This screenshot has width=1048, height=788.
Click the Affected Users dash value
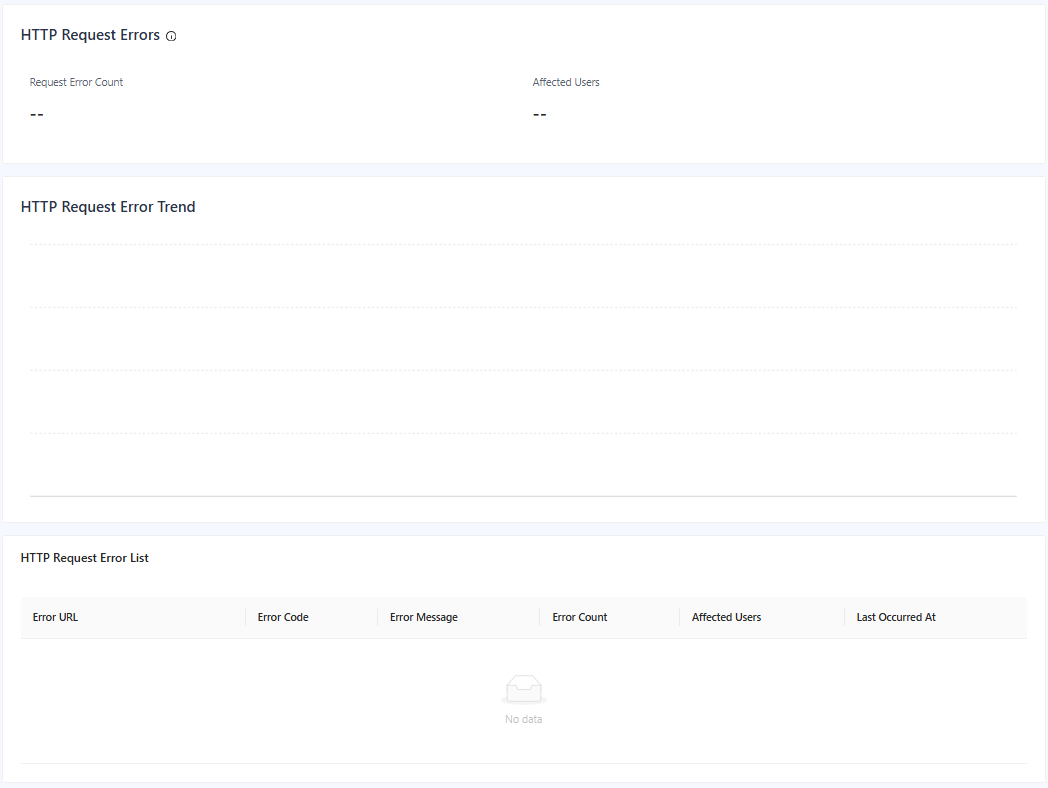pos(540,114)
